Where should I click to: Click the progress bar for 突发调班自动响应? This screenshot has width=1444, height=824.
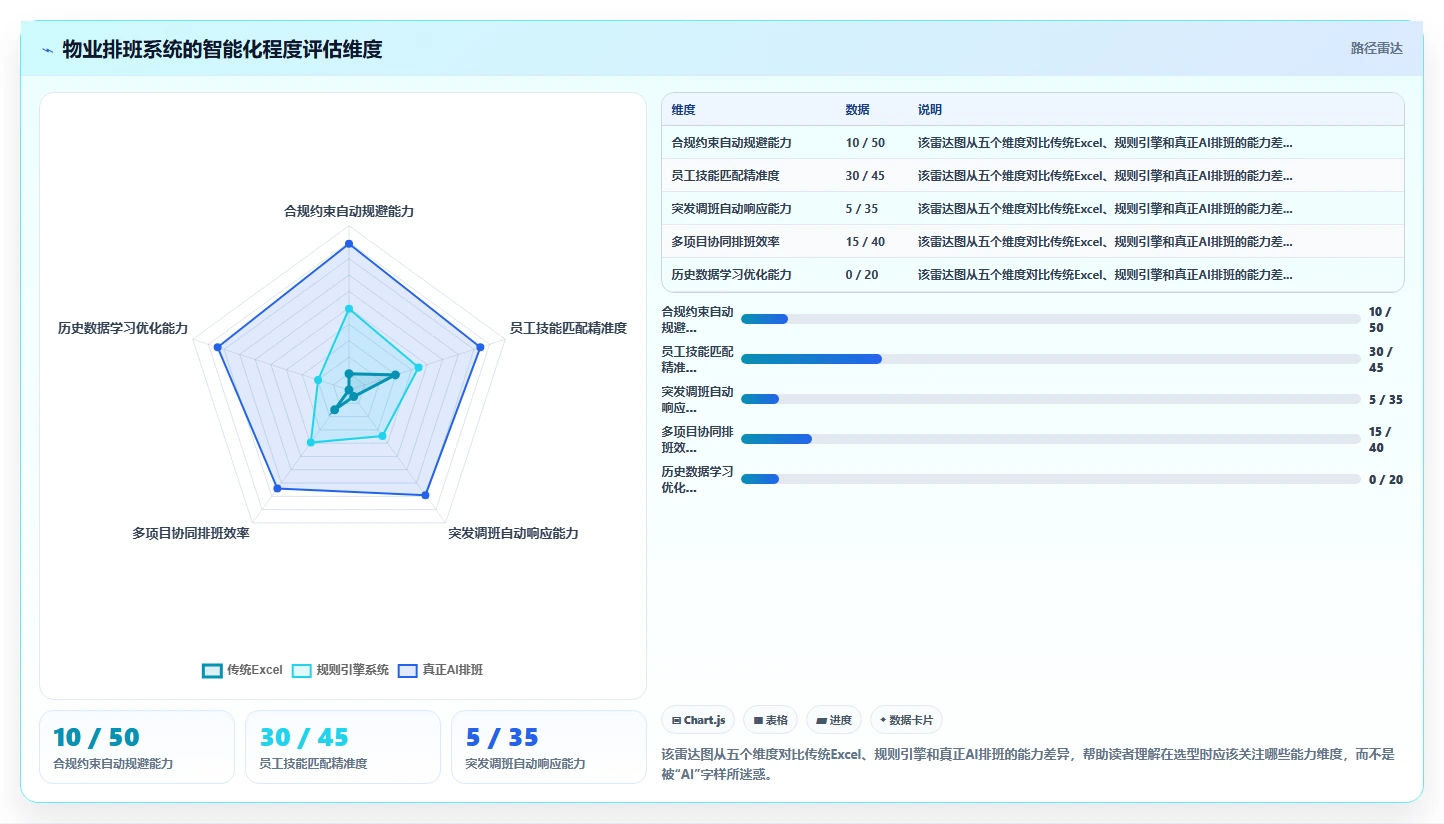pos(1051,399)
